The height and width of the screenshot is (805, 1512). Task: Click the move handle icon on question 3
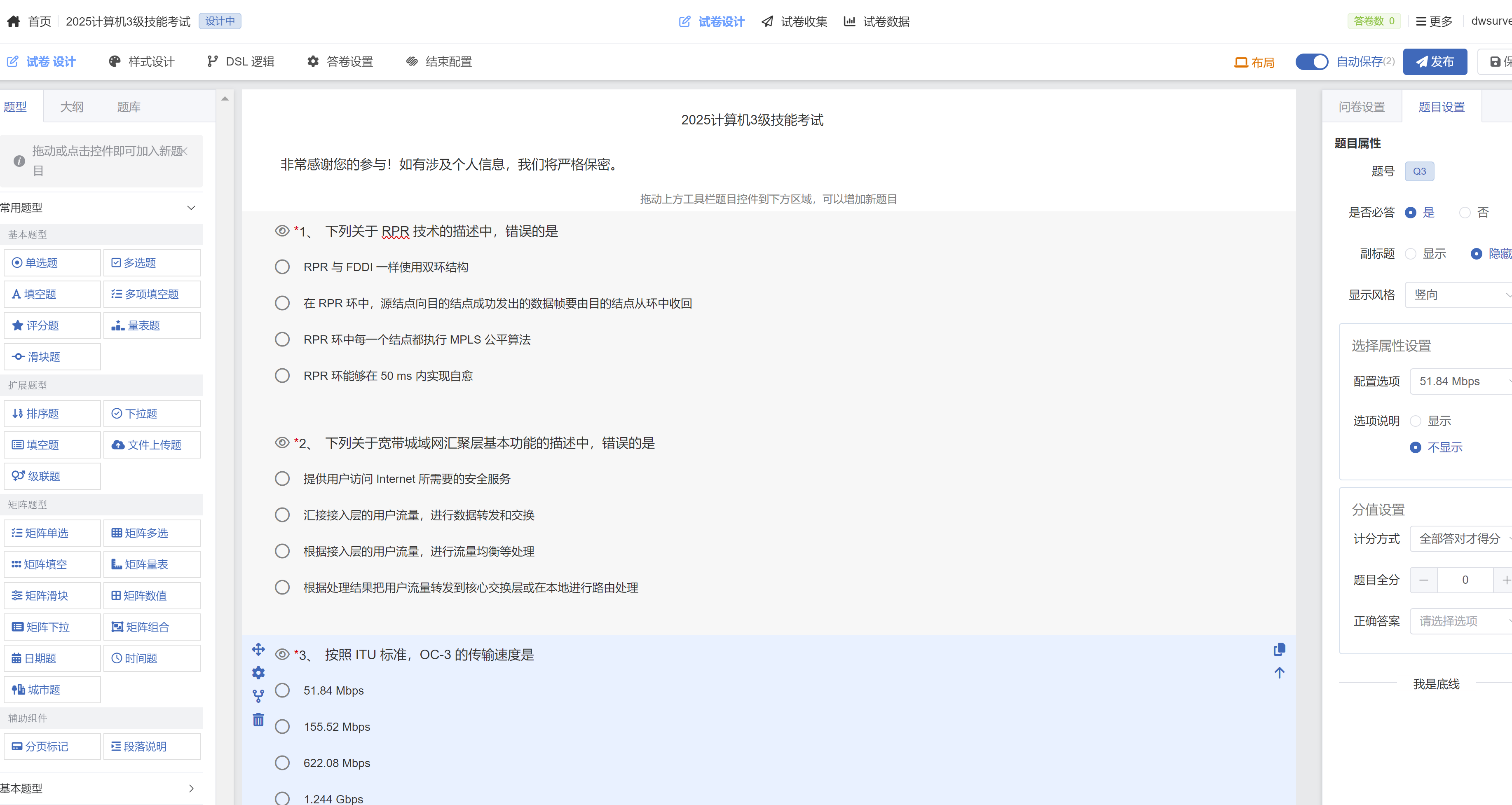(x=258, y=649)
